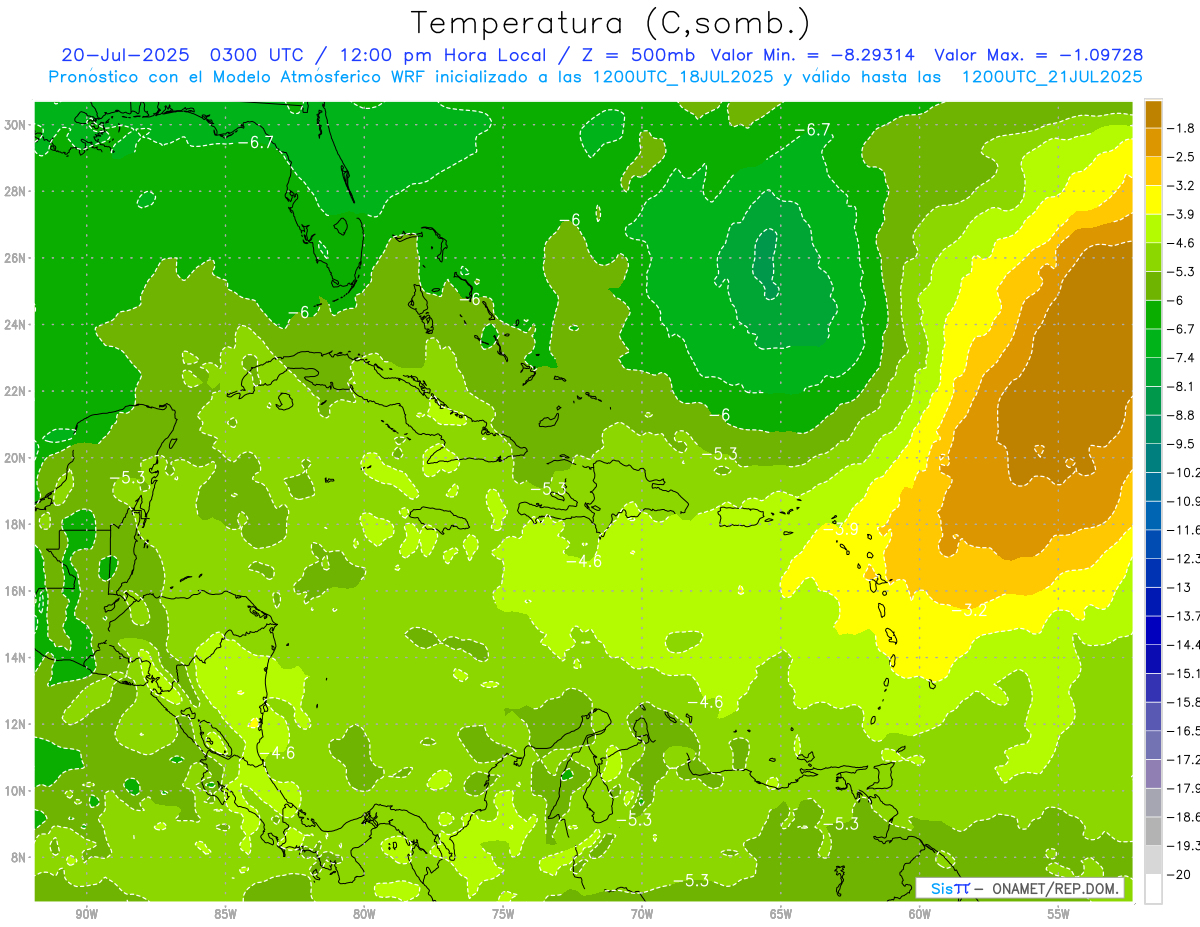
Task: Click the '-13' colorbar label
Action: [x=1180, y=588]
